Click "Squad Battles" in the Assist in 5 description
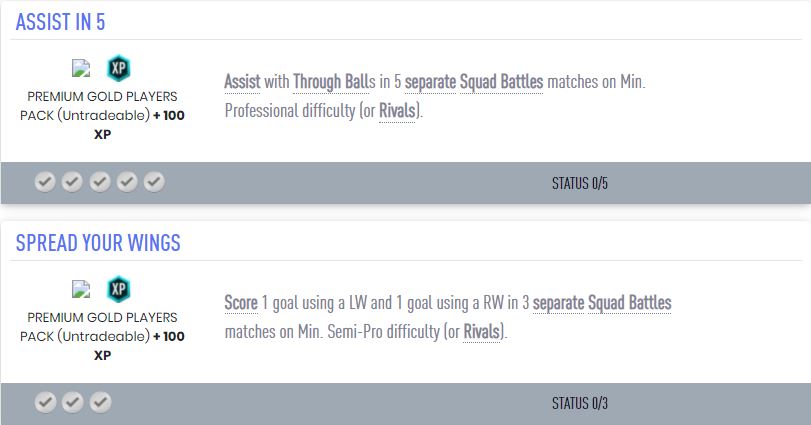 [x=501, y=81]
